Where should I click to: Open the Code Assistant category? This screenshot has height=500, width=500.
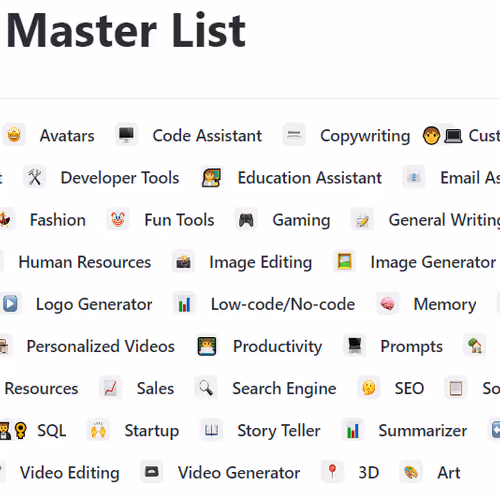click(207, 136)
